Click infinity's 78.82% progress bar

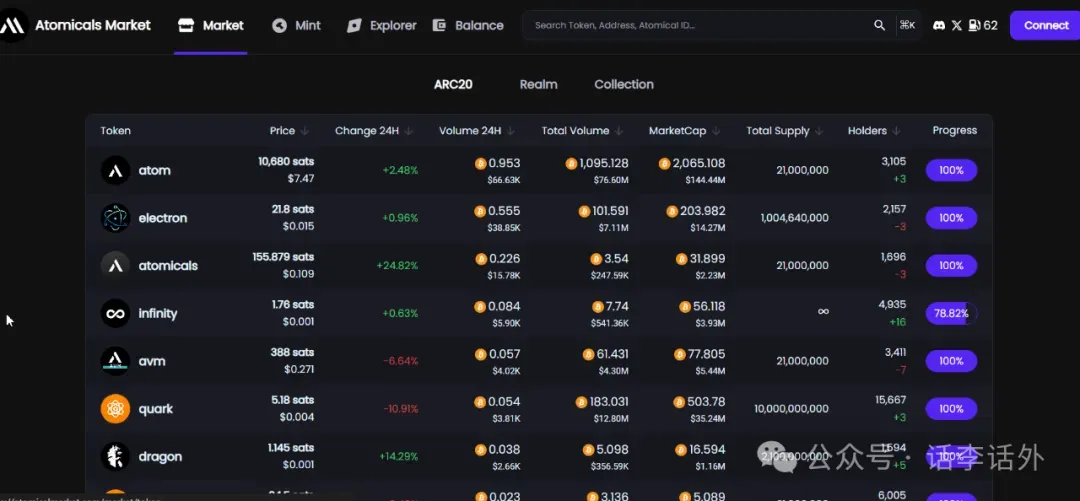click(951, 314)
